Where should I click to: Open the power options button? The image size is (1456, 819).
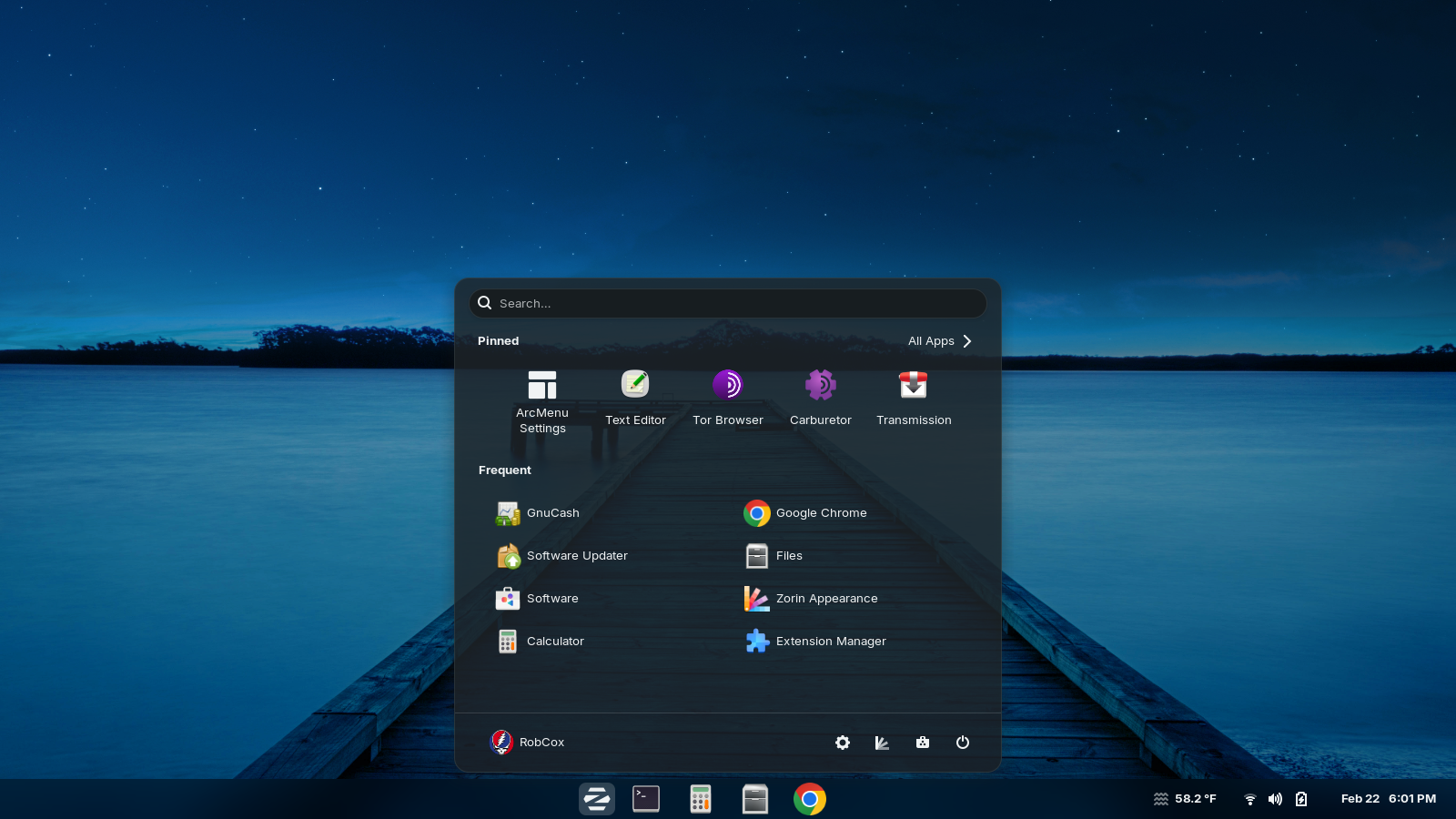963,743
